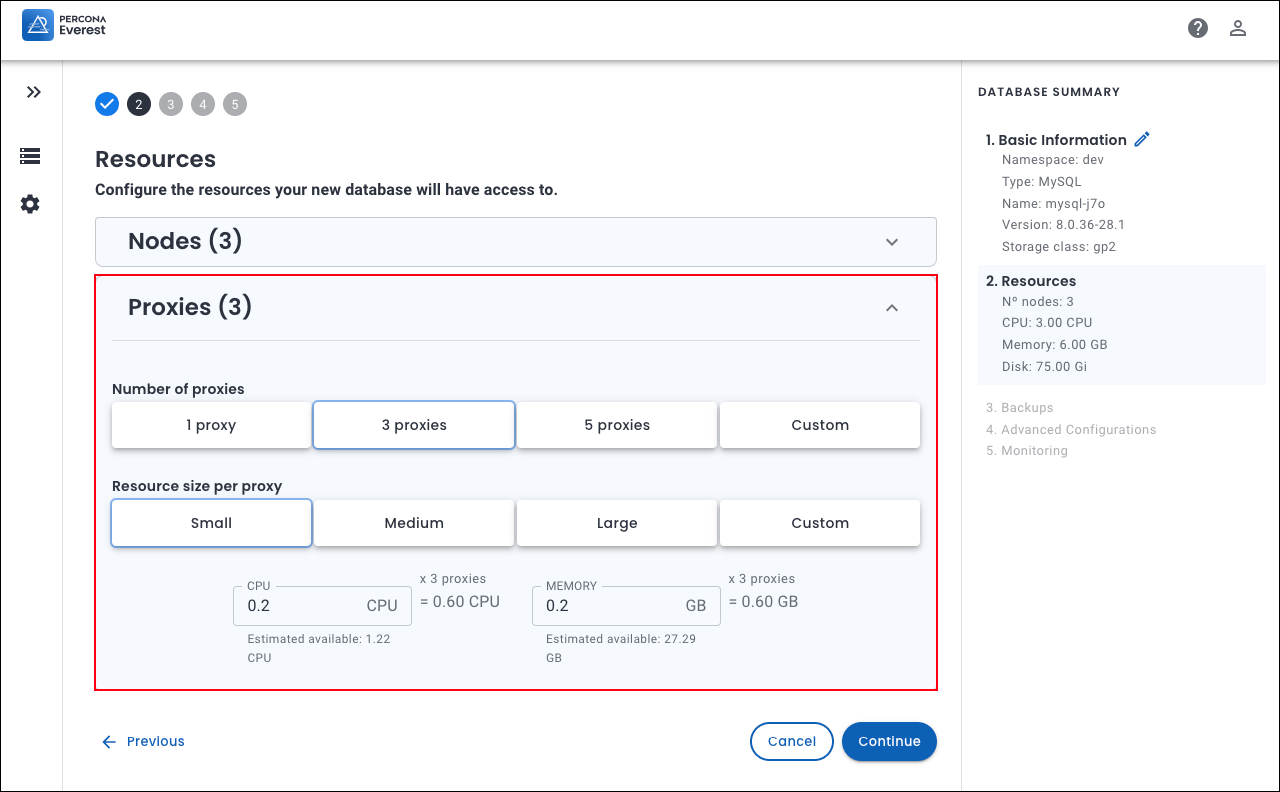
Task: Expand the Nodes (3) section
Action: pyautogui.click(x=892, y=242)
